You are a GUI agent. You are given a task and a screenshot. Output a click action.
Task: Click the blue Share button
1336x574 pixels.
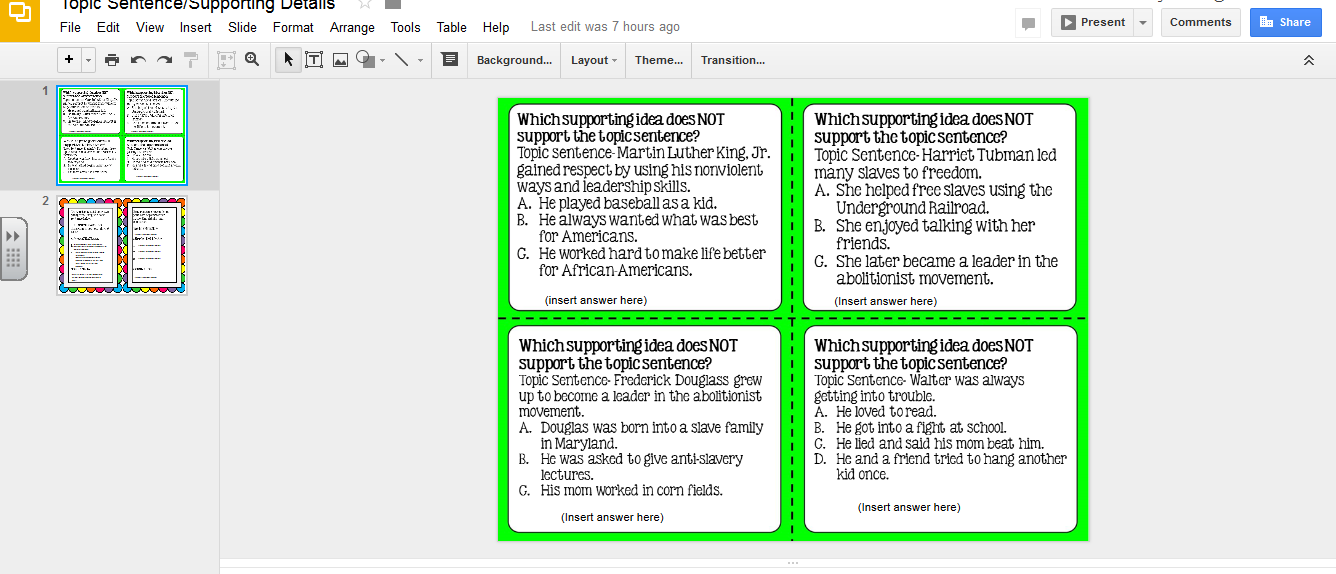tap(1285, 22)
